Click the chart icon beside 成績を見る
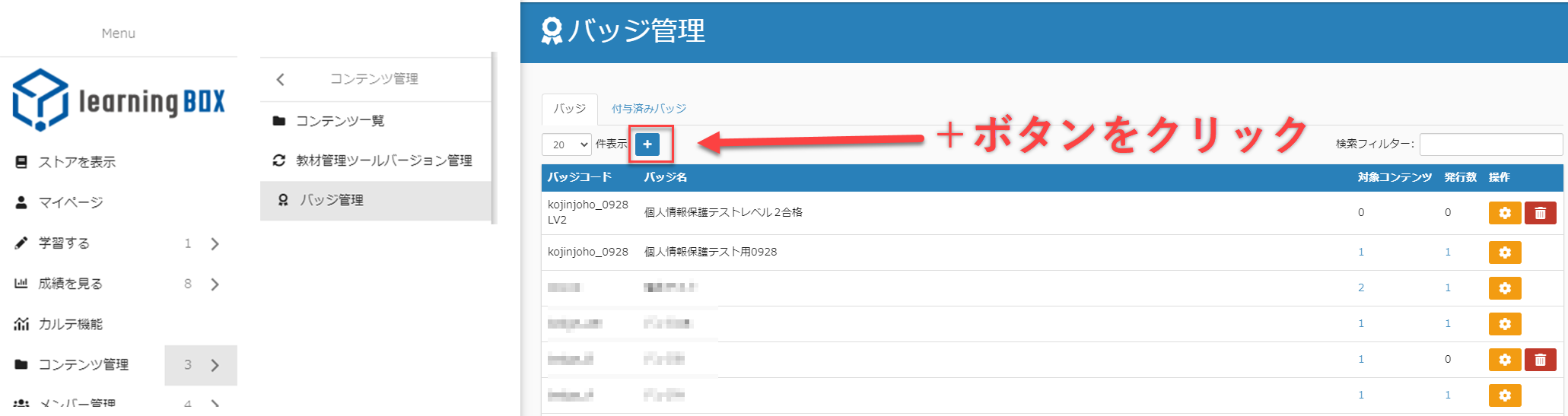This screenshot has height=416, width=1568. pos(21,283)
